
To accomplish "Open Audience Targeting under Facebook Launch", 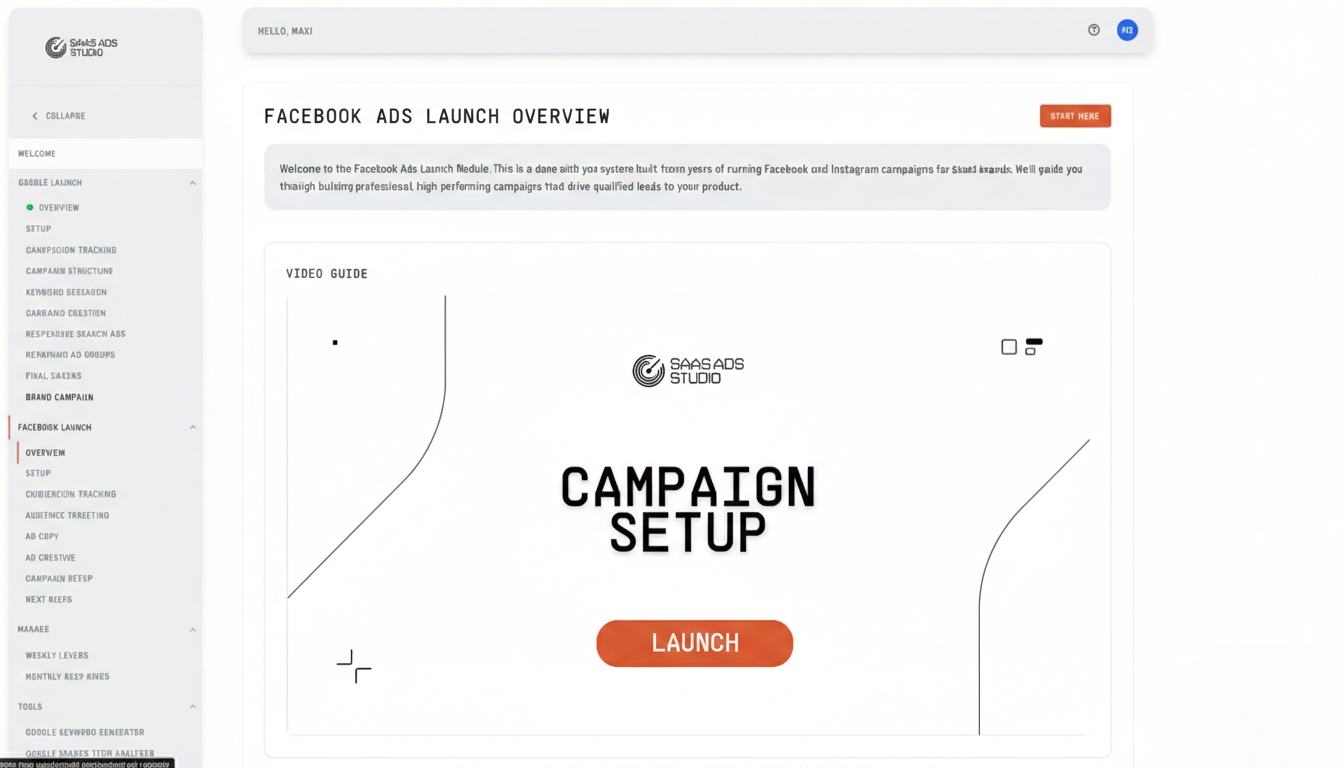I will pos(65,515).
